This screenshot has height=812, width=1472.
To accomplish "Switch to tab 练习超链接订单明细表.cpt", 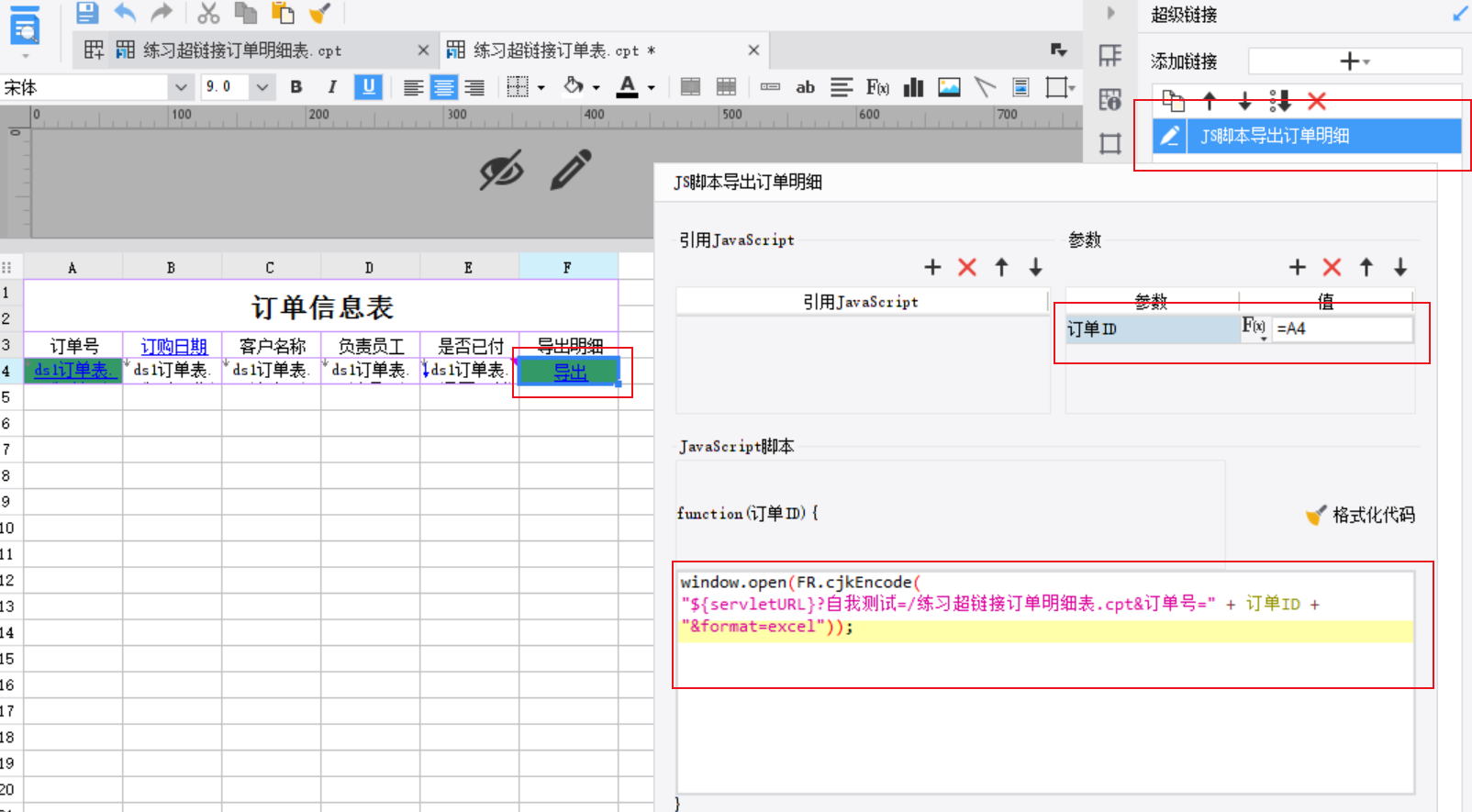I will (x=242, y=50).
